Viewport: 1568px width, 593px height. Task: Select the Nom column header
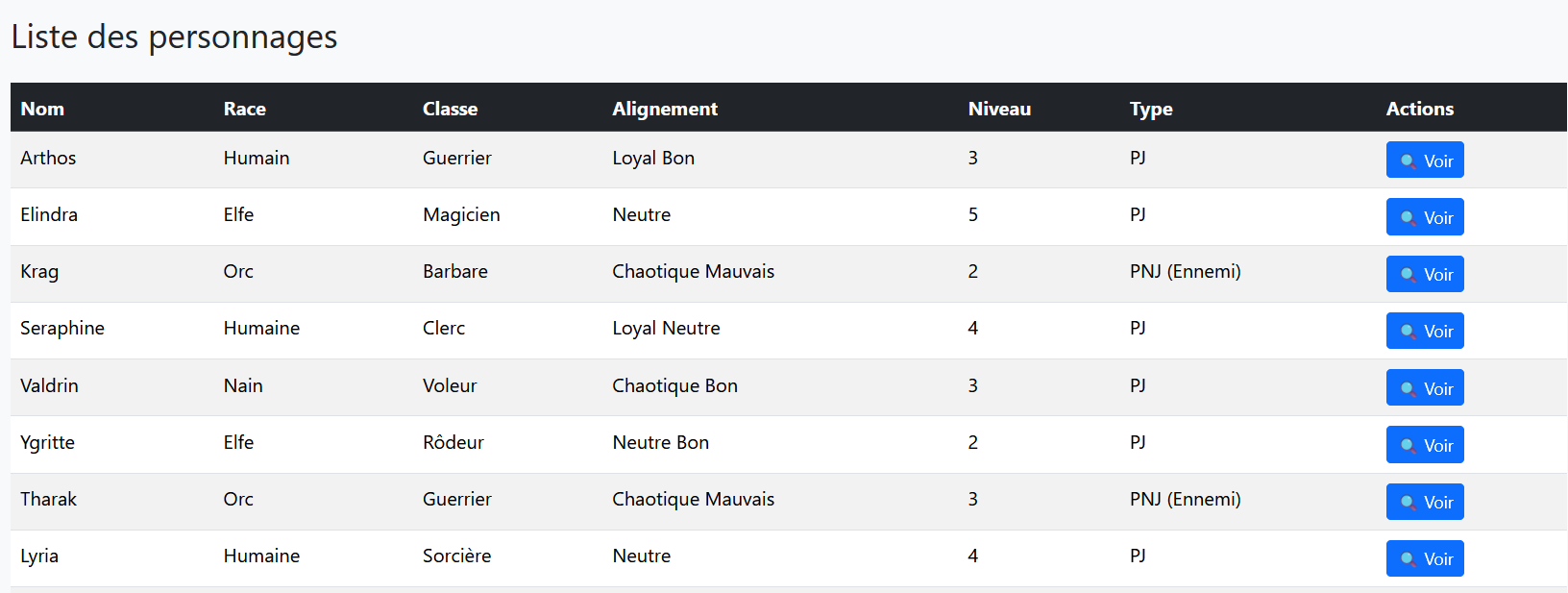[x=42, y=109]
